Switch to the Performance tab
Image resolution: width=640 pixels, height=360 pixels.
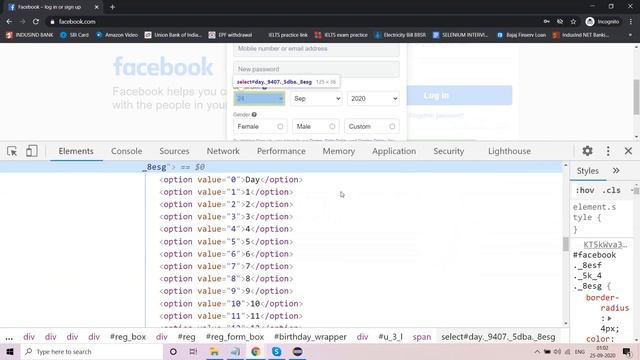click(x=281, y=151)
